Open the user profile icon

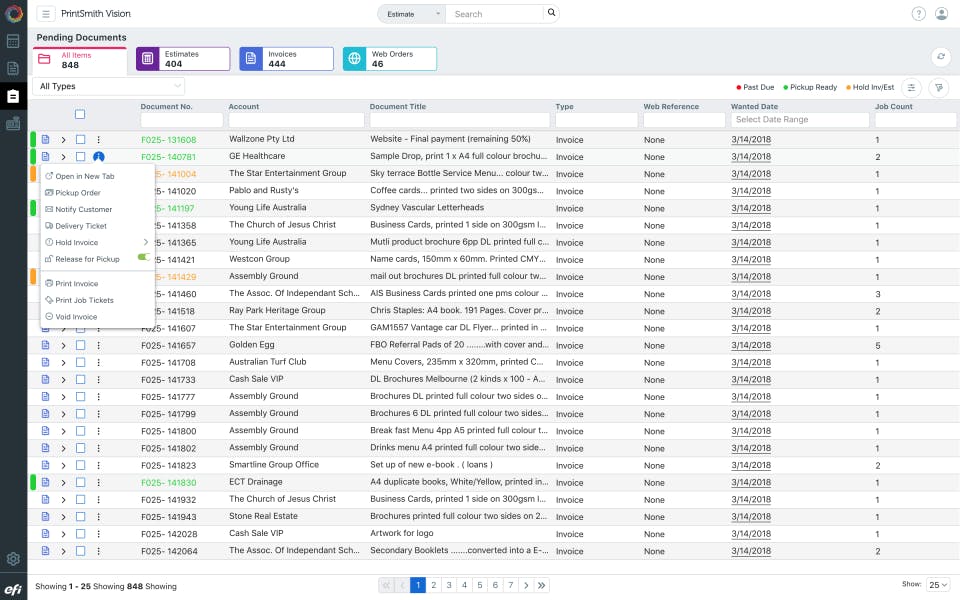941,14
